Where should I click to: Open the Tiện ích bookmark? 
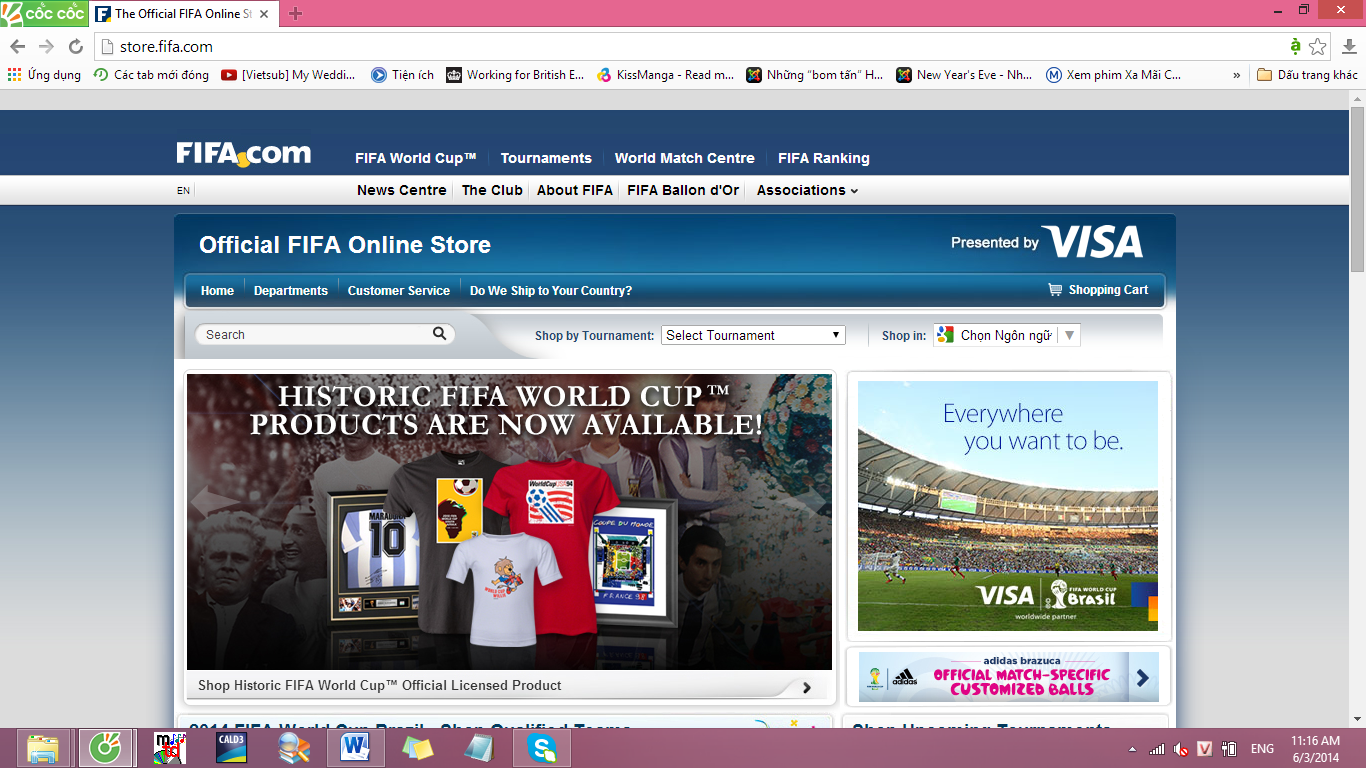(x=403, y=75)
